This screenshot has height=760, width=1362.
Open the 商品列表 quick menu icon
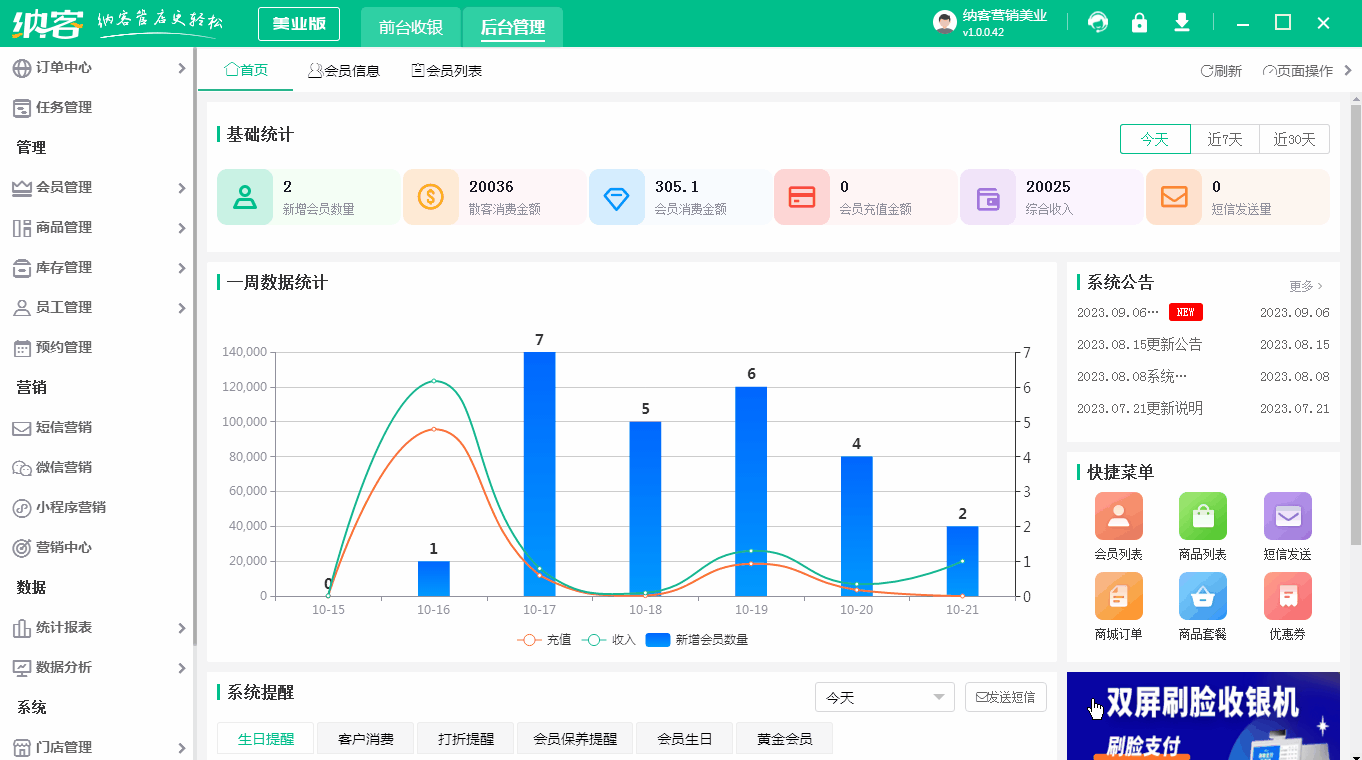pyautogui.click(x=1202, y=515)
